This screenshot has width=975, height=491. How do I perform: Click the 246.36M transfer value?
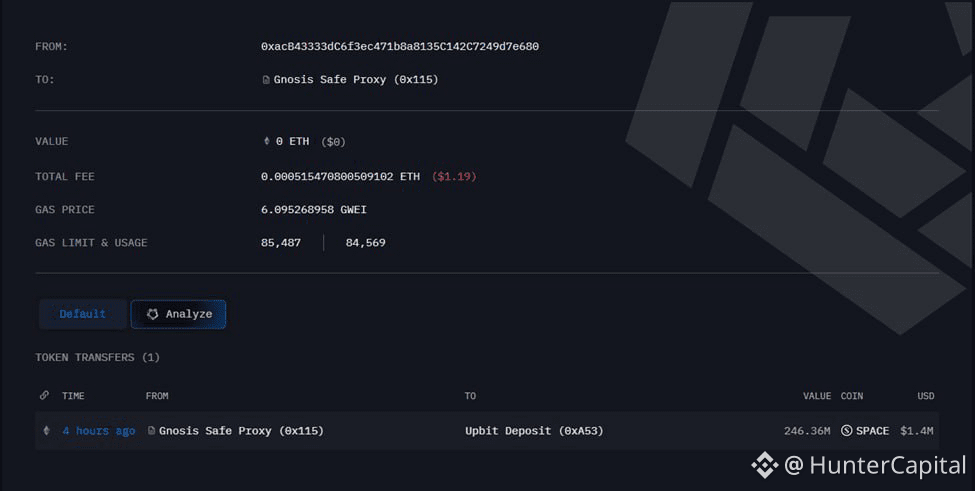(x=807, y=431)
